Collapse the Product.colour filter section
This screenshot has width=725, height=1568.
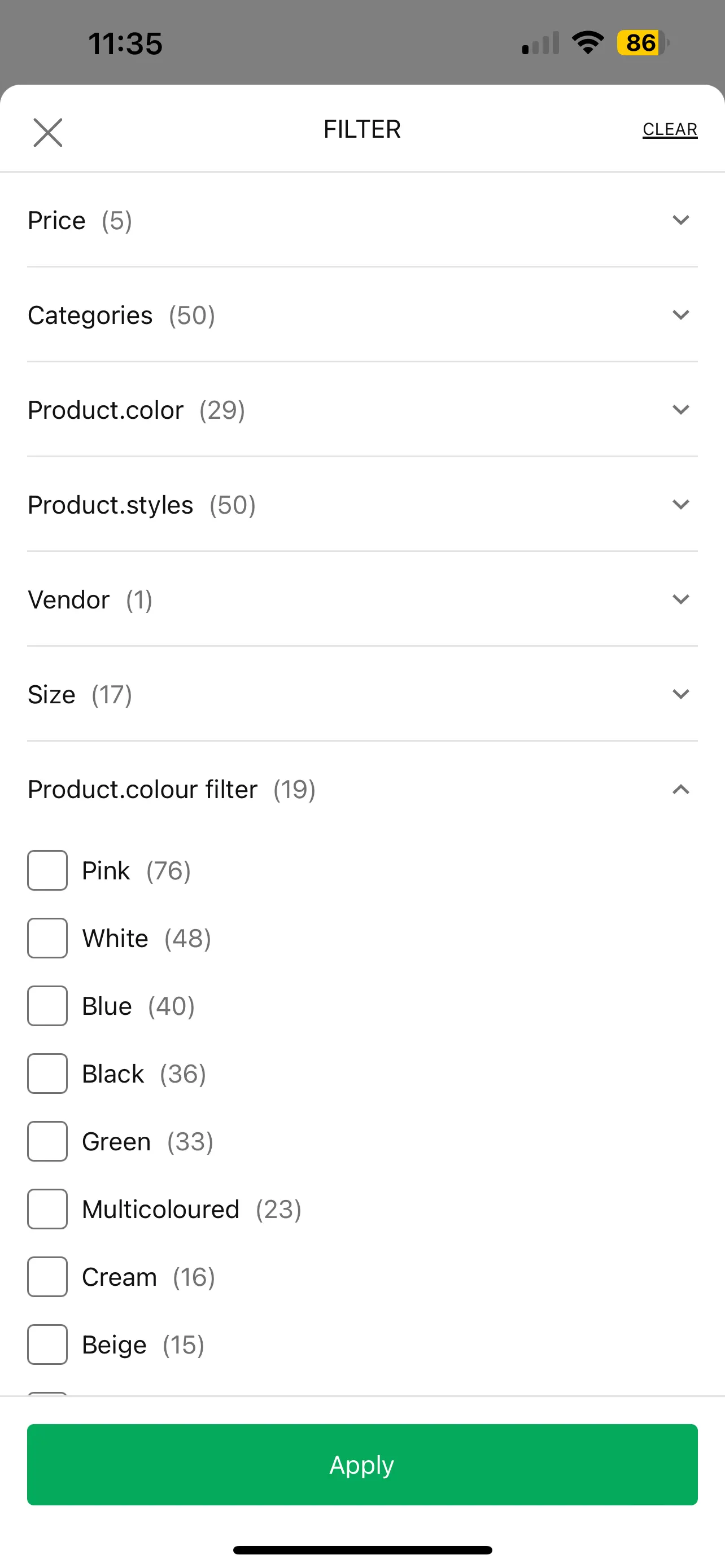coord(362,790)
